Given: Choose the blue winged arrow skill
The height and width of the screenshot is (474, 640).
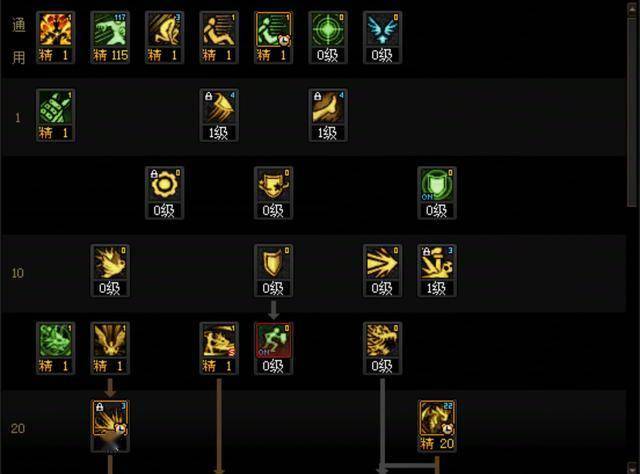Looking at the screenshot, I should click(x=382, y=38).
